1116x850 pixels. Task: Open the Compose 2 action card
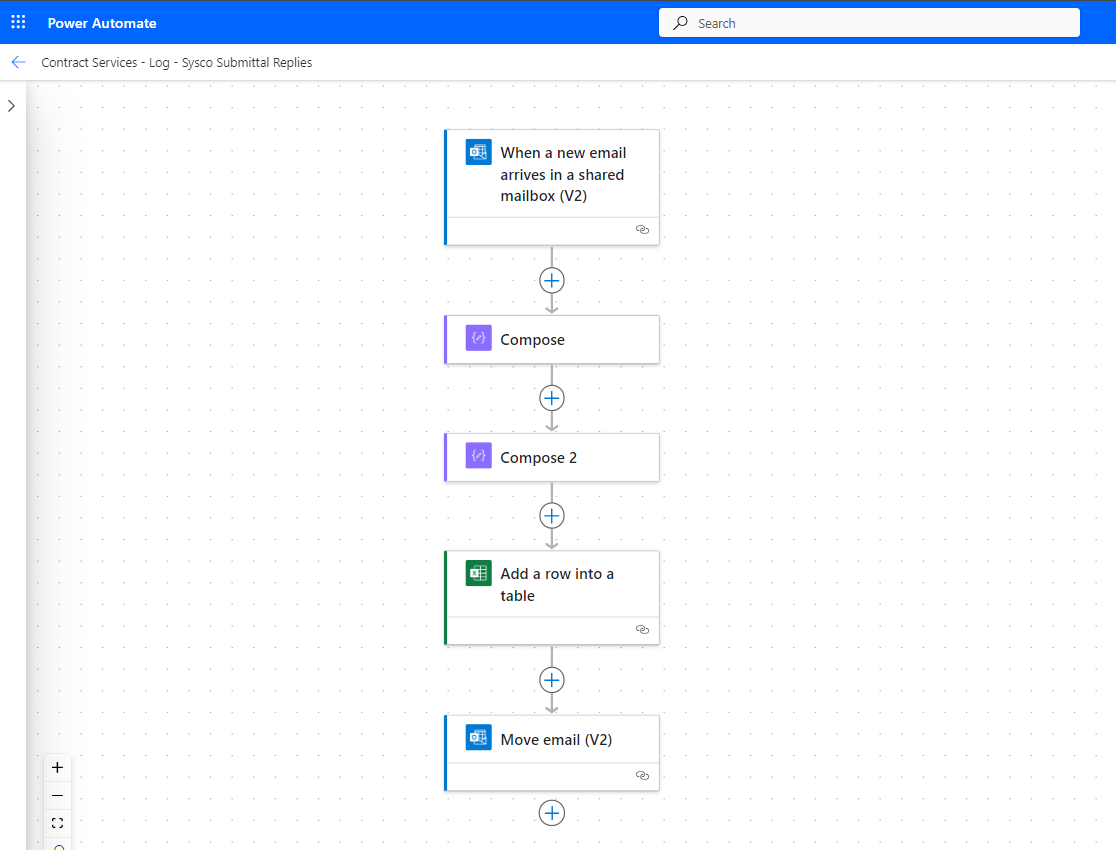pos(552,457)
